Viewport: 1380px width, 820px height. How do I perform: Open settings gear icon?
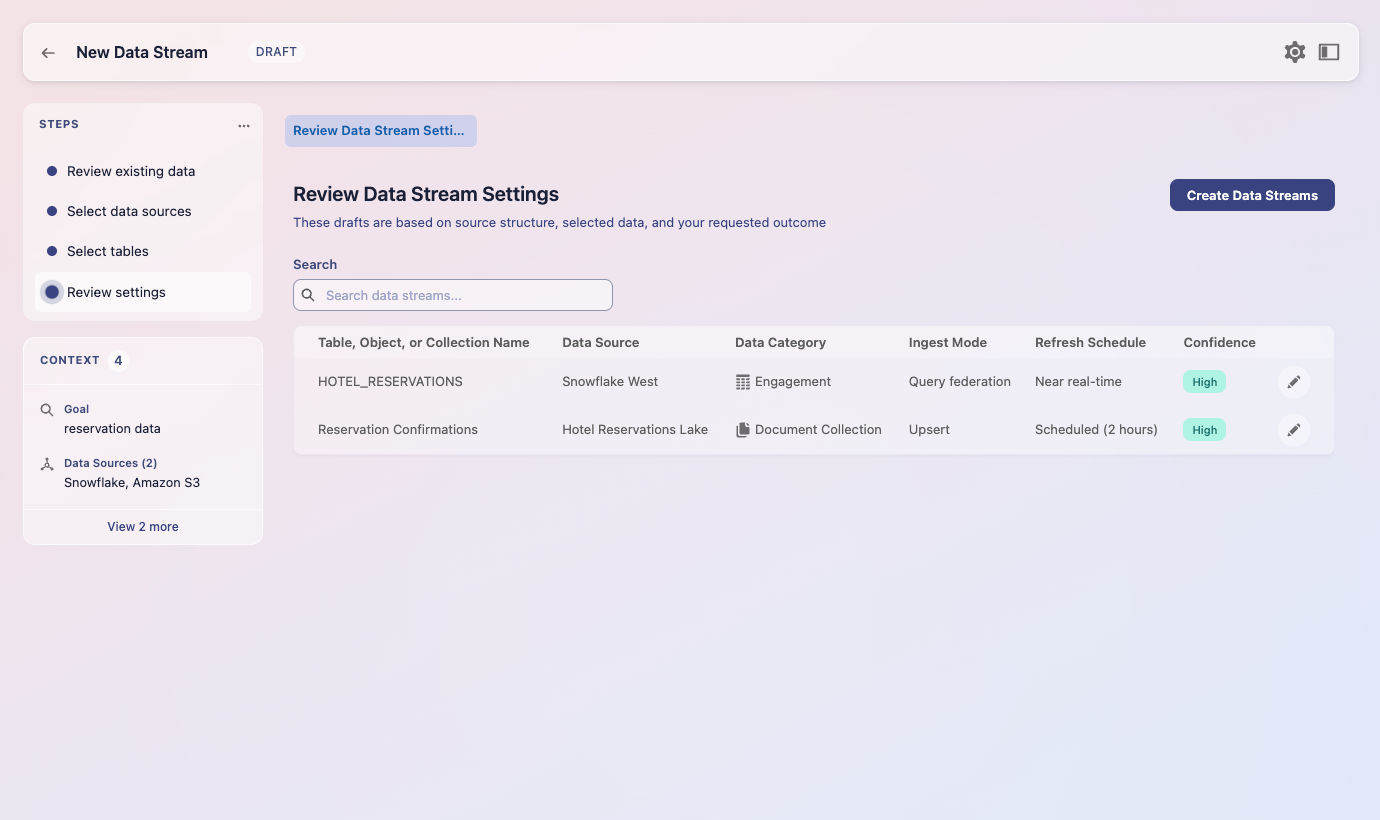[1295, 52]
